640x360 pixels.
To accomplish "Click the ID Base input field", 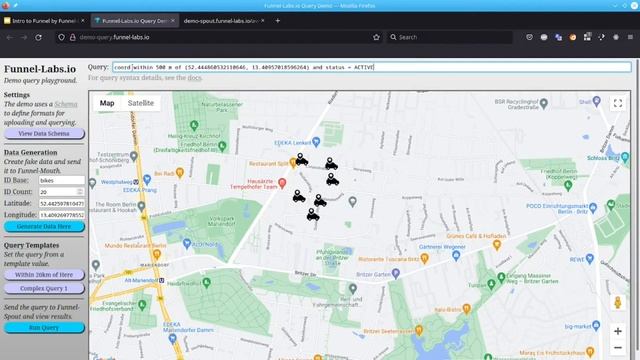I will pyautogui.click(x=62, y=180).
